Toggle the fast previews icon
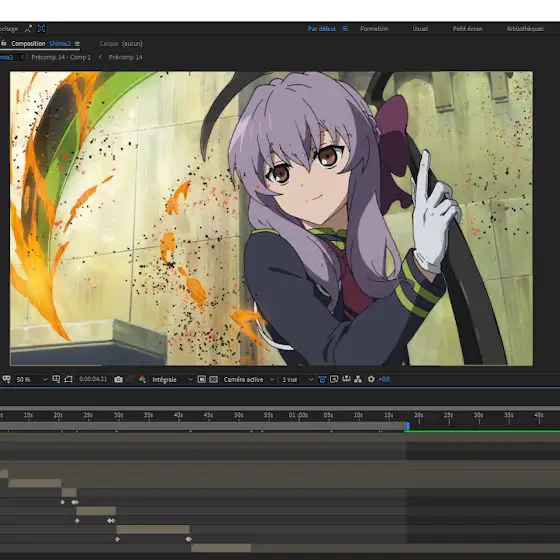 point(202,379)
